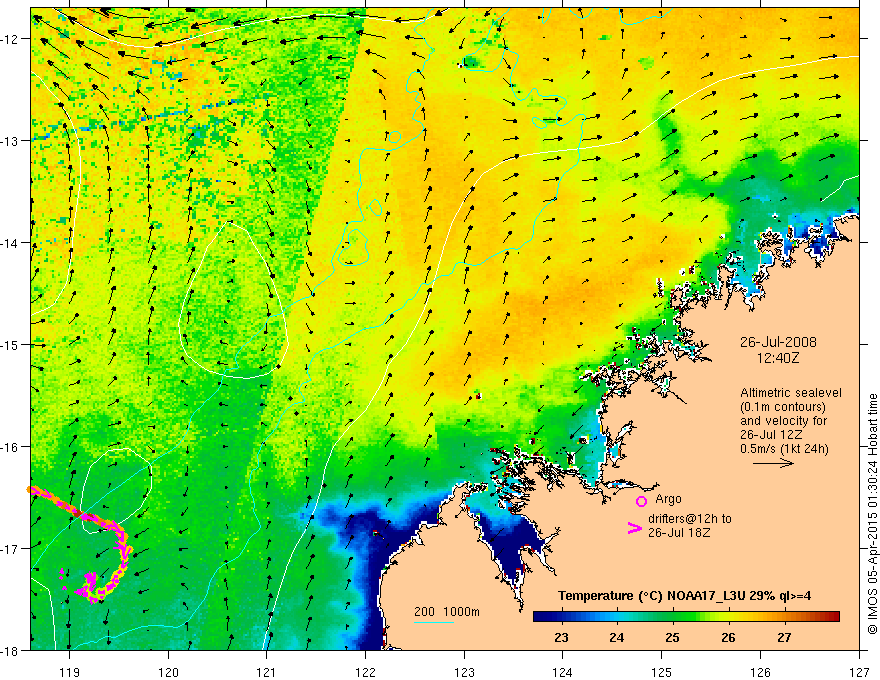Click the 200 1000m depth label
This screenshot has height=680, width=880.
(447, 612)
